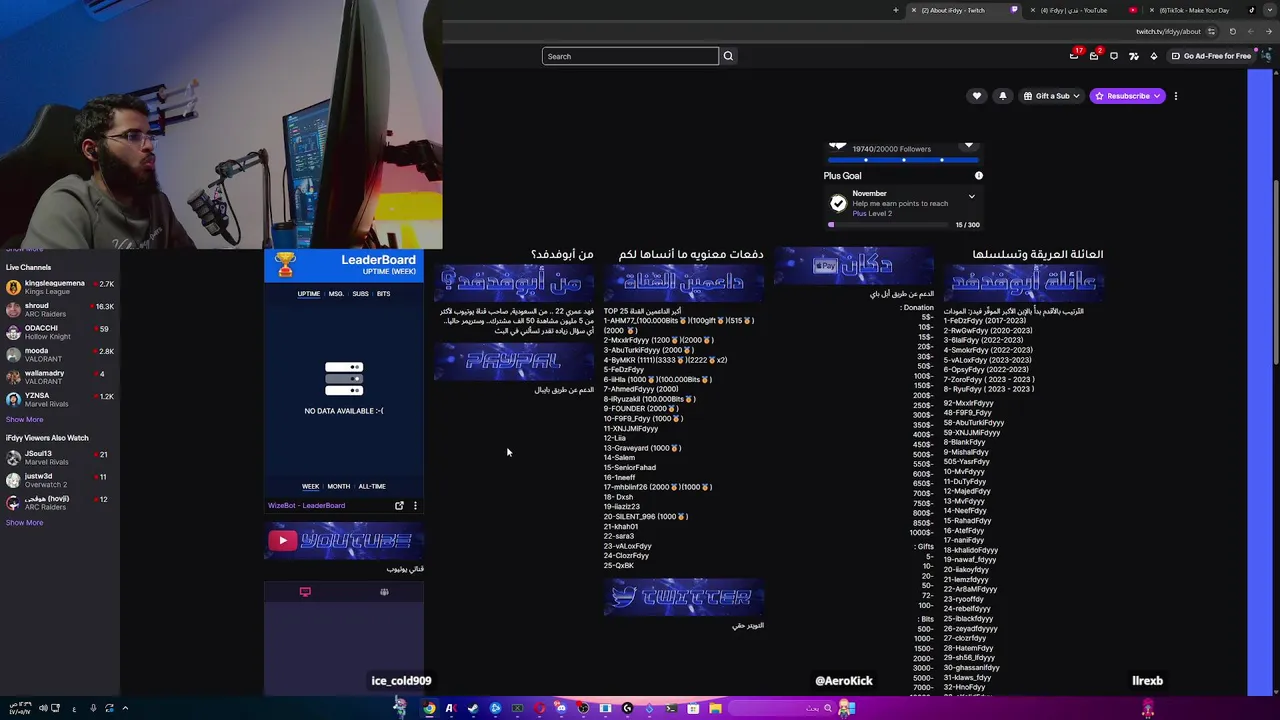Click the YouTube panel banner

tap(344, 541)
